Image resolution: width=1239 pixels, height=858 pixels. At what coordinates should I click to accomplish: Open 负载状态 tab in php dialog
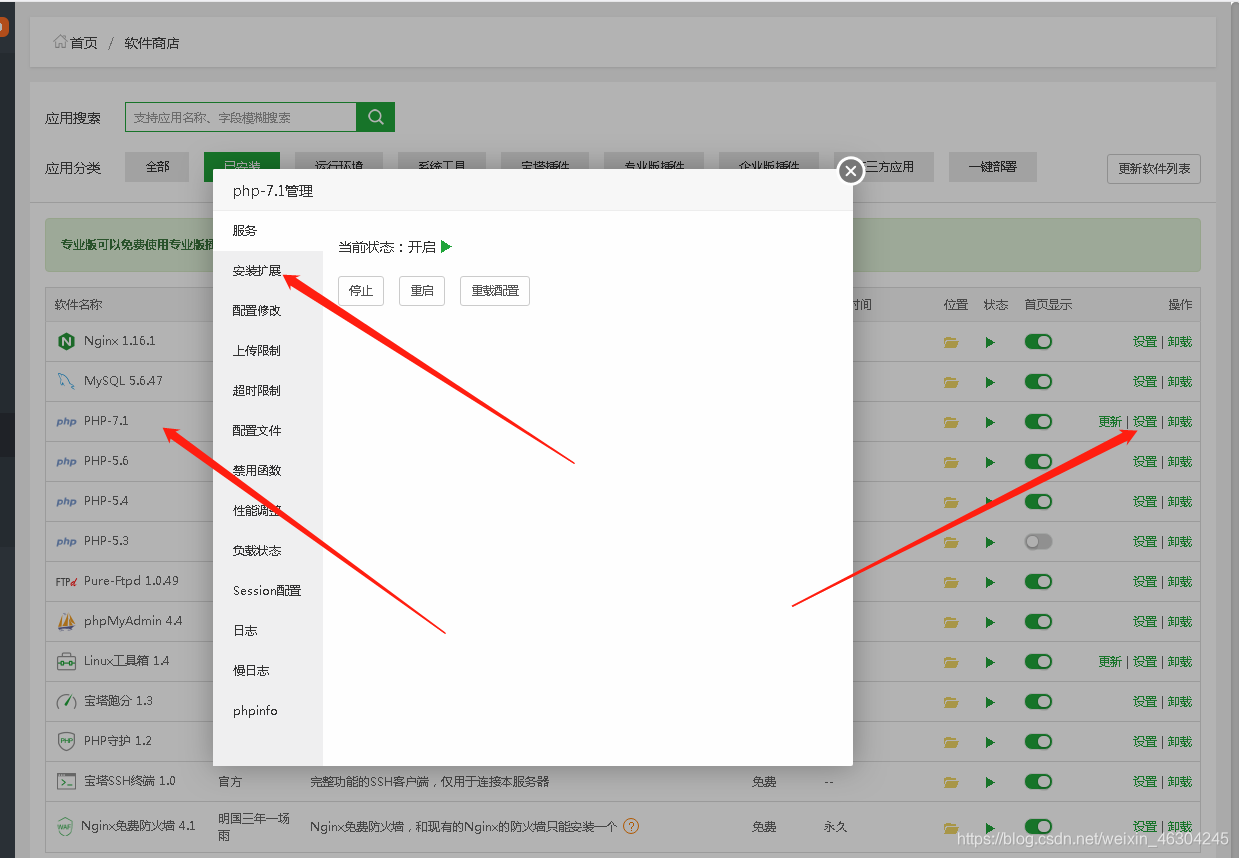point(268,551)
